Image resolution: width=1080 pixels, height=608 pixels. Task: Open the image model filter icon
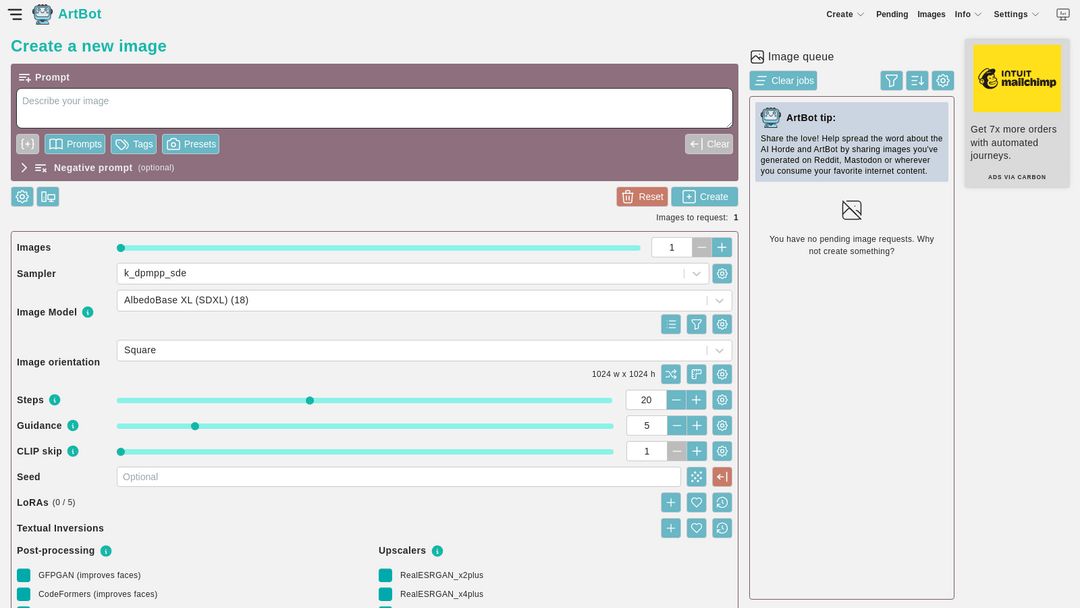(x=696, y=324)
